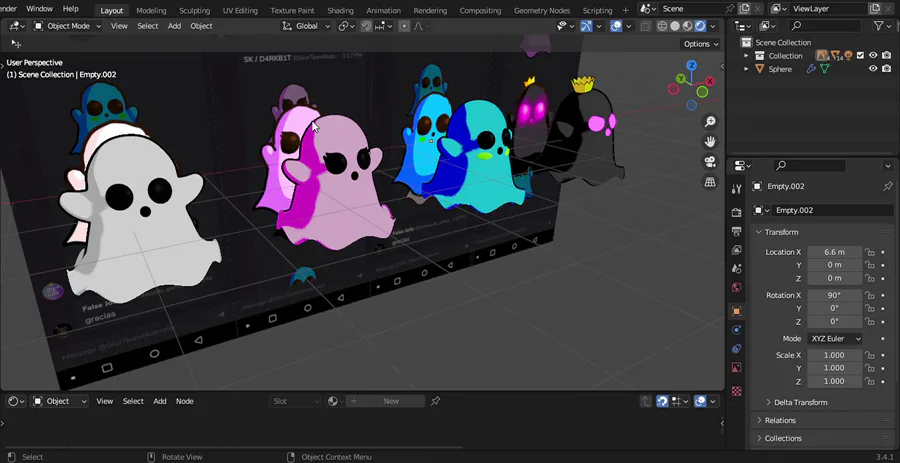The height and width of the screenshot is (463, 900).
Task: Open the Physics properties tab
Action: tap(736, 330)
